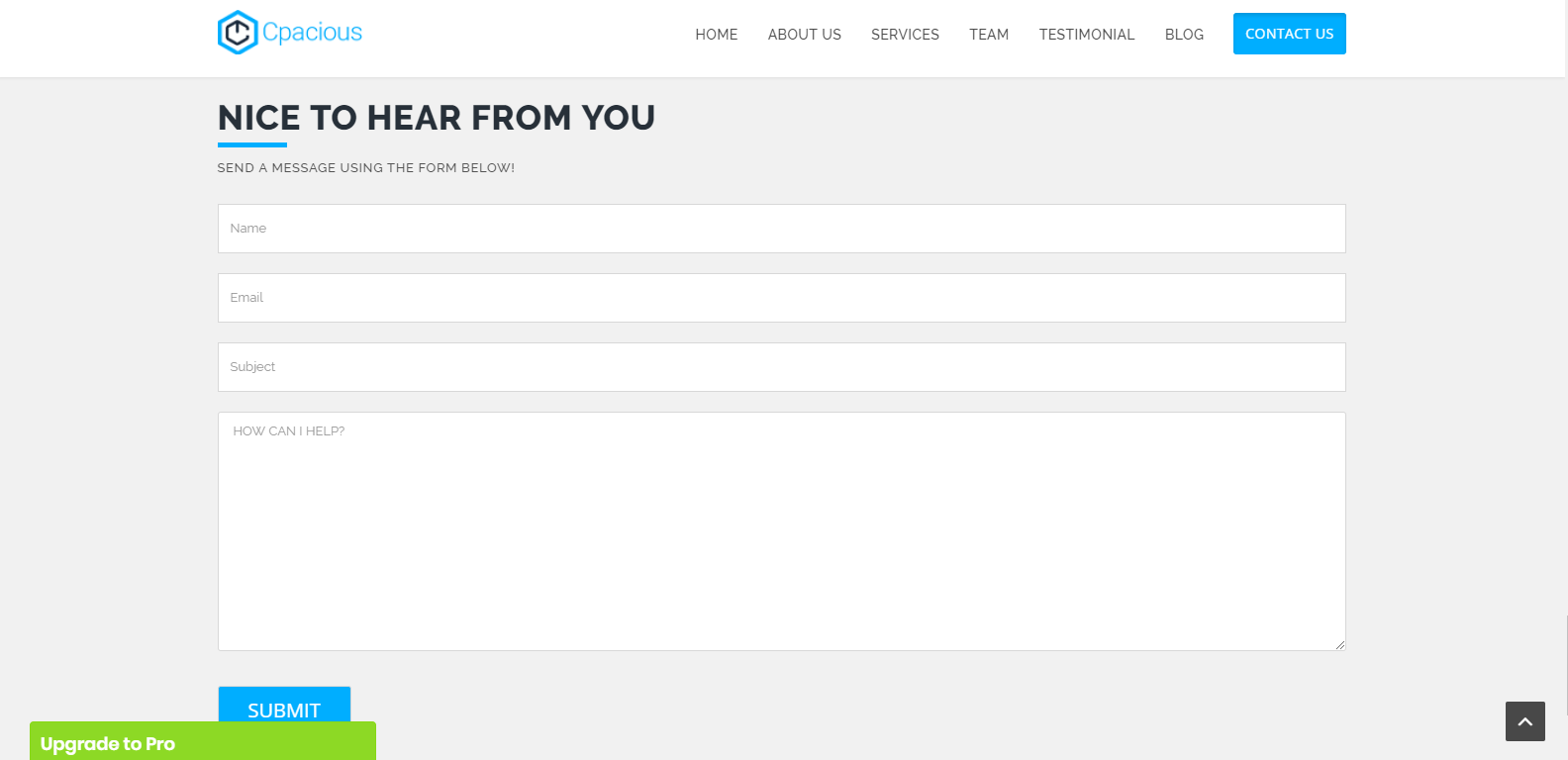Go to the HOME menu item
The height and width of the screenshot is (760, 1568).
pos(716,35)
